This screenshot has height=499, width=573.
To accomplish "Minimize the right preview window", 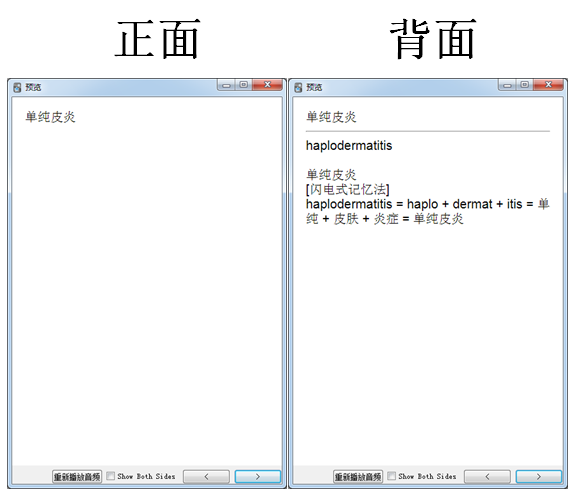I will pos(507,85).
